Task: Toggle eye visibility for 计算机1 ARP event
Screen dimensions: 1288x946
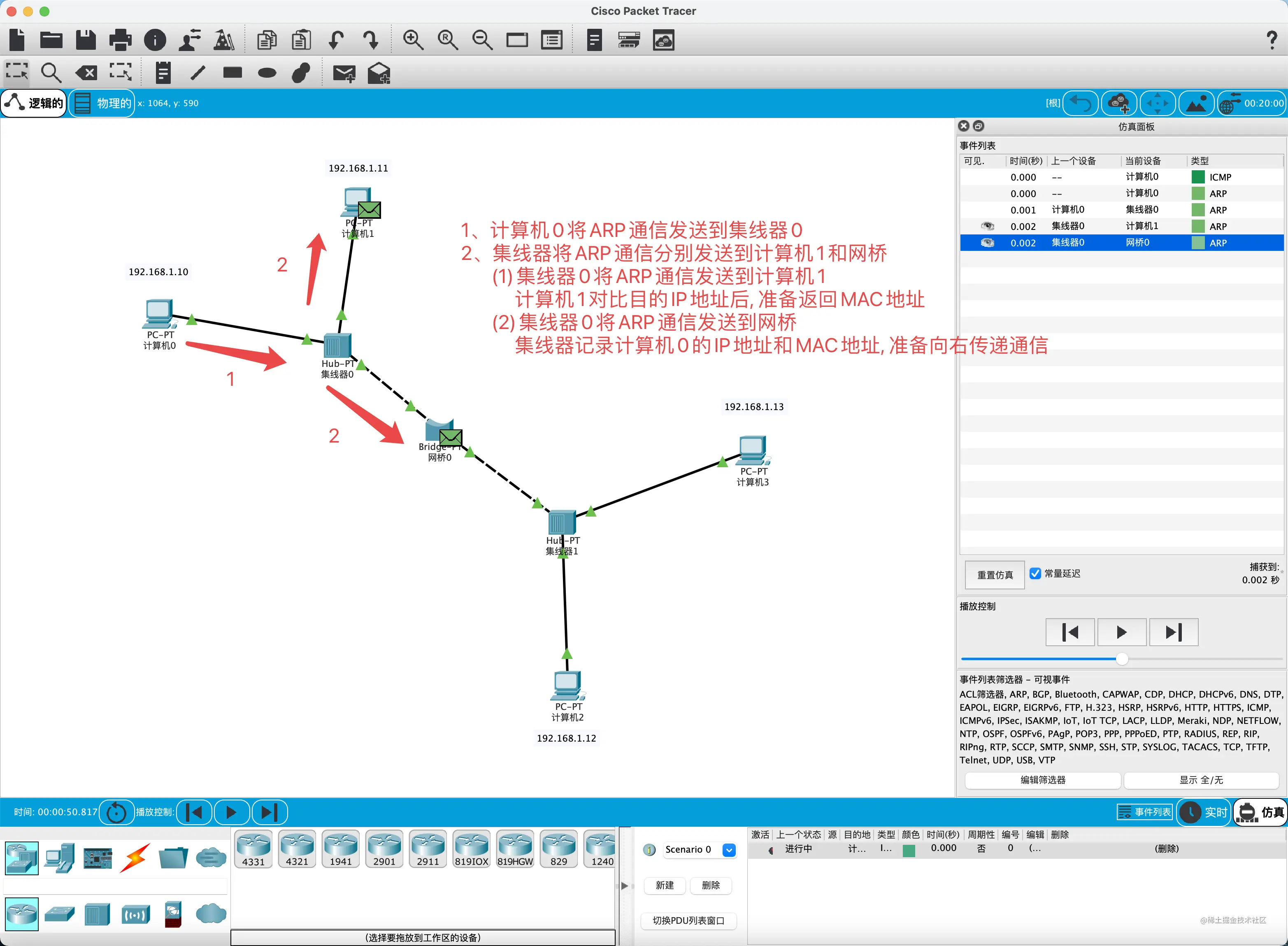Action: 987,226
